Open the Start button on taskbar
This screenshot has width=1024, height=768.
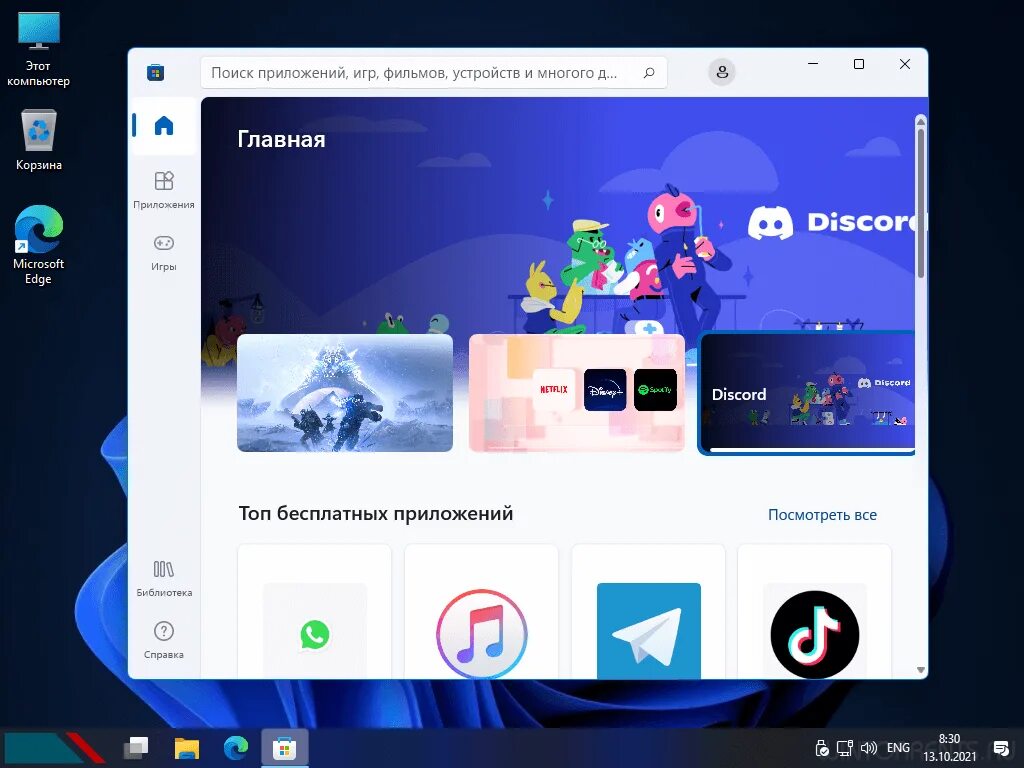click(x=54, y=748)
